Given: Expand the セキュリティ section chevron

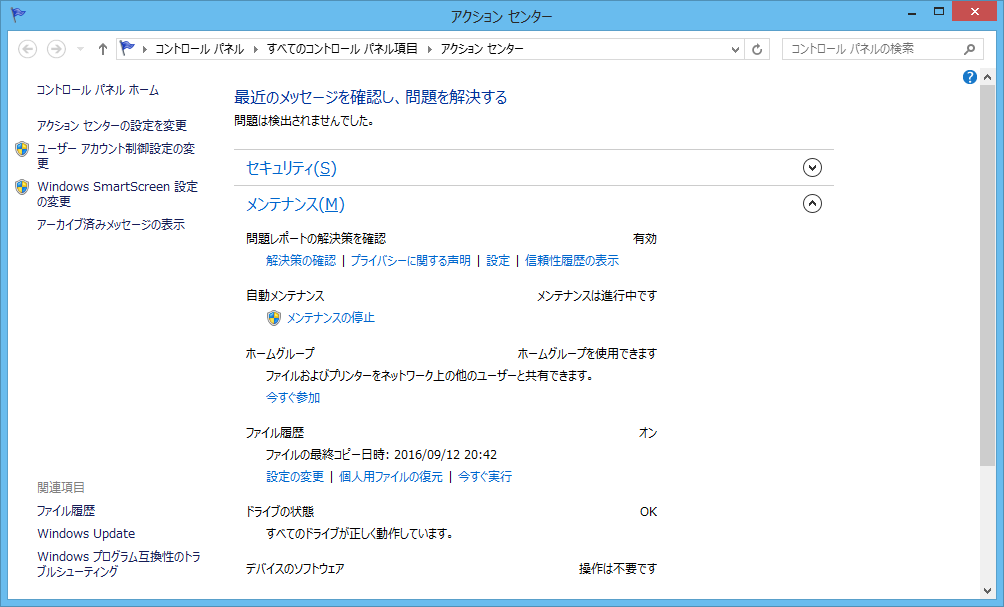Looking at the screenshot, I should pos(812,168).
